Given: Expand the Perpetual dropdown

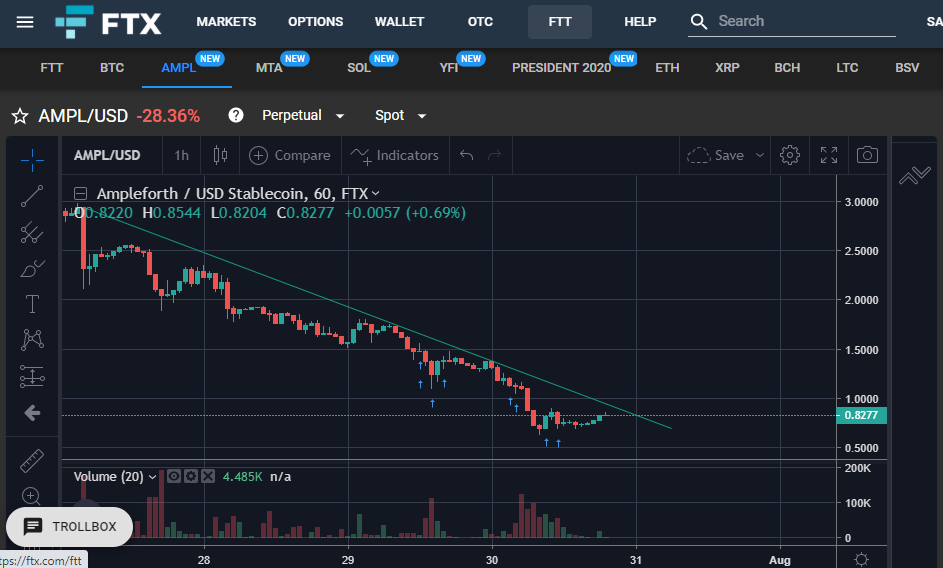Looking at the screenshot, I should pos(303,116).
